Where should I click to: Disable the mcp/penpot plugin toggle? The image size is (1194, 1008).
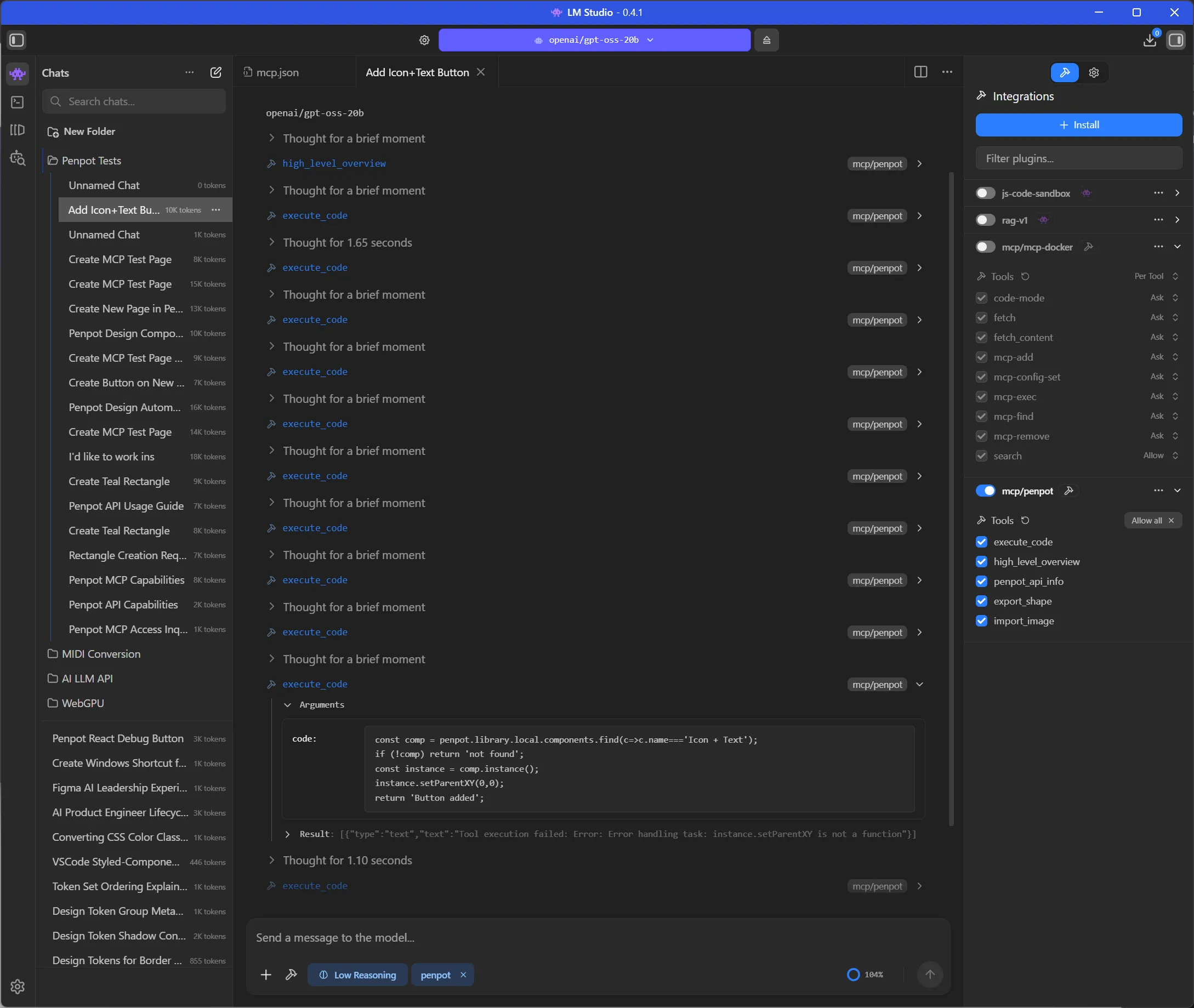(x=984, y=490)
